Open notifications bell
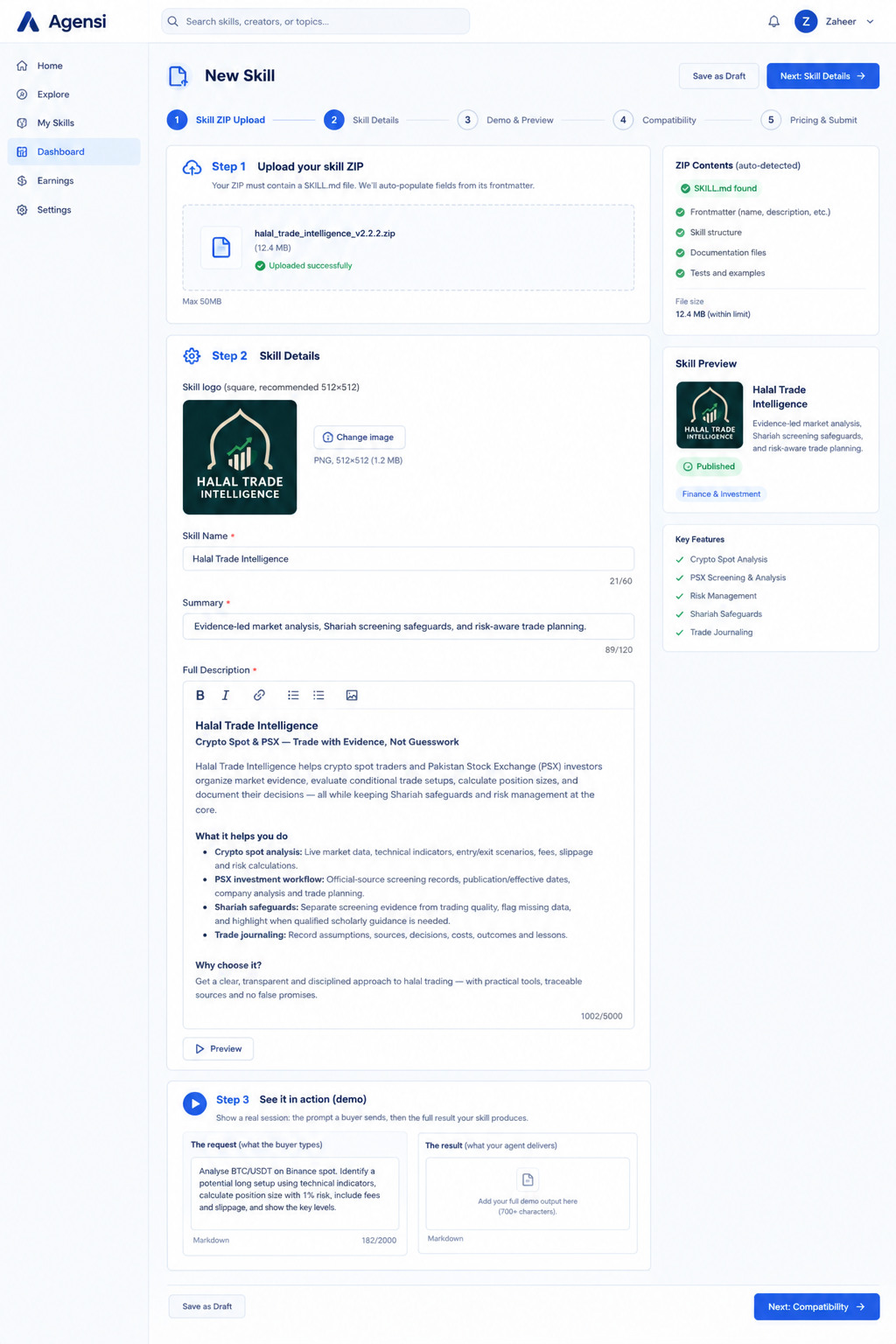The height and width of the screenshot is (1344, 896). point(773,21)
